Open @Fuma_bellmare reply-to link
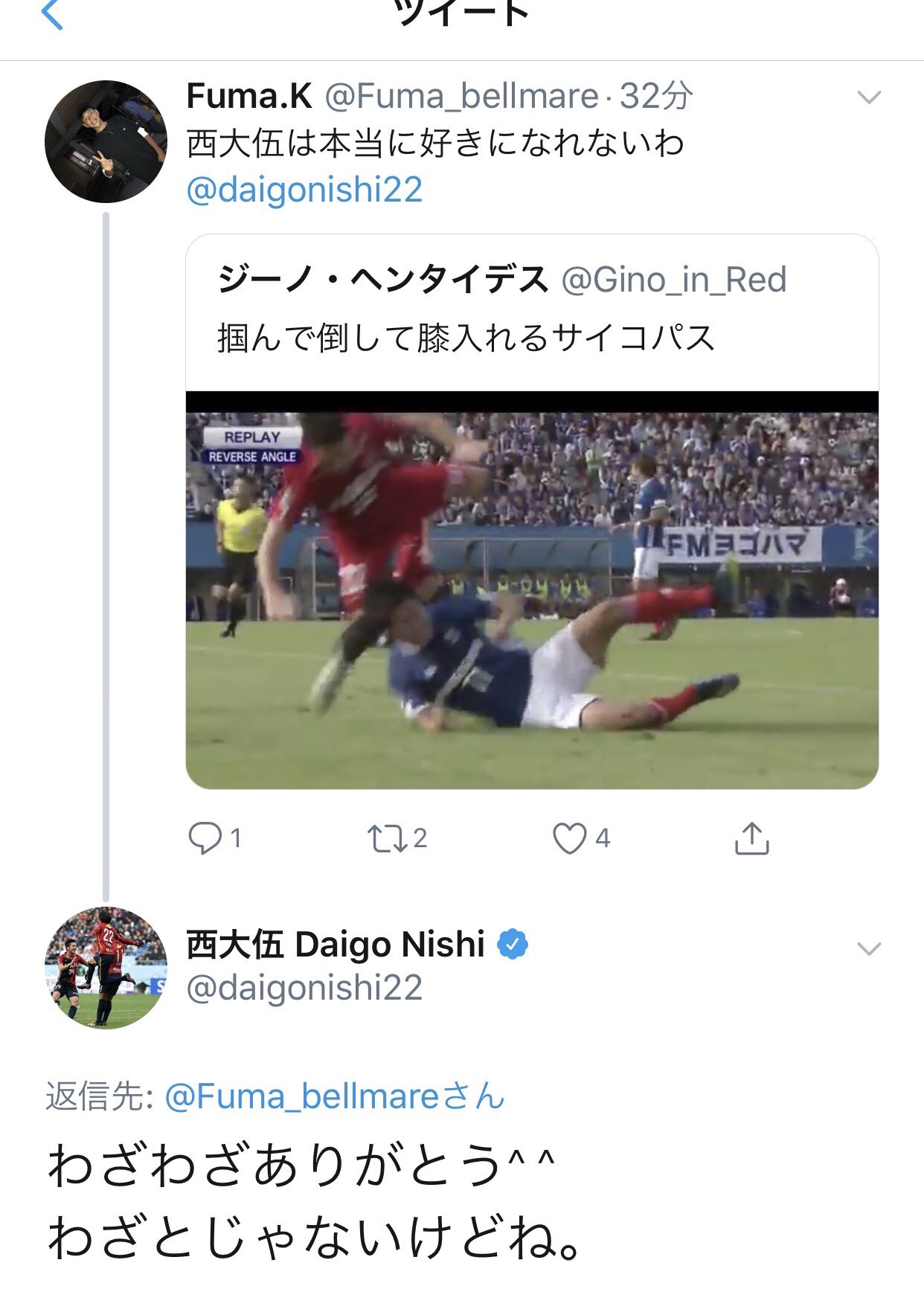 334,1096
